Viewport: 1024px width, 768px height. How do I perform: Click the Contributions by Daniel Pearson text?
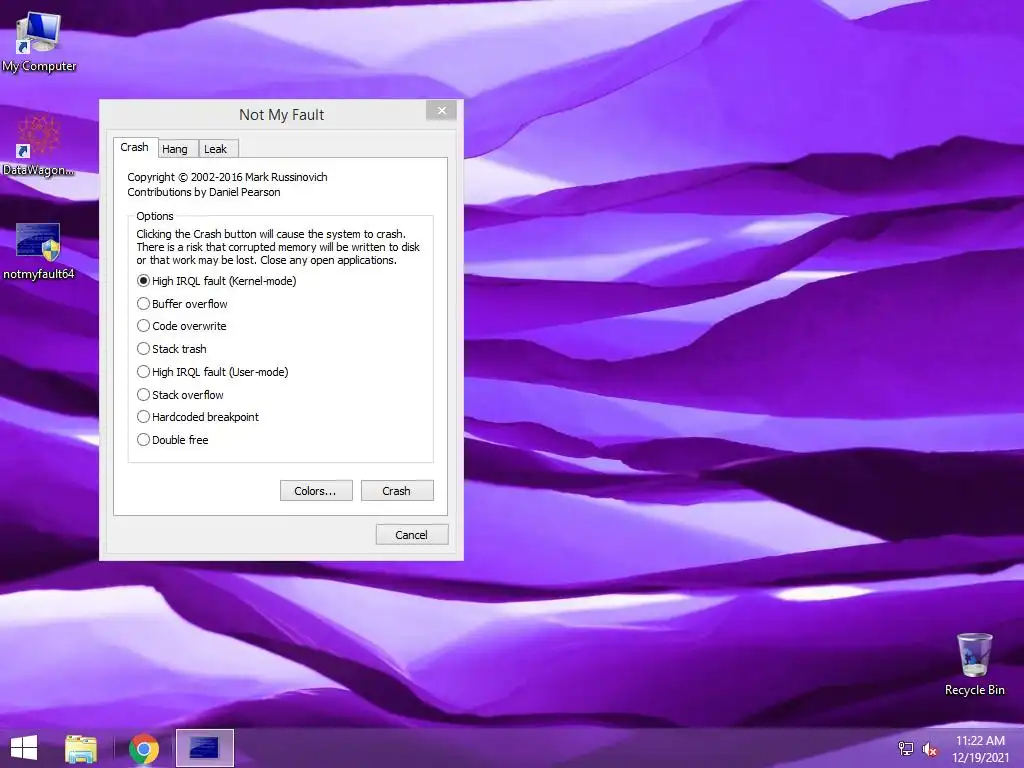click(204, 192)
